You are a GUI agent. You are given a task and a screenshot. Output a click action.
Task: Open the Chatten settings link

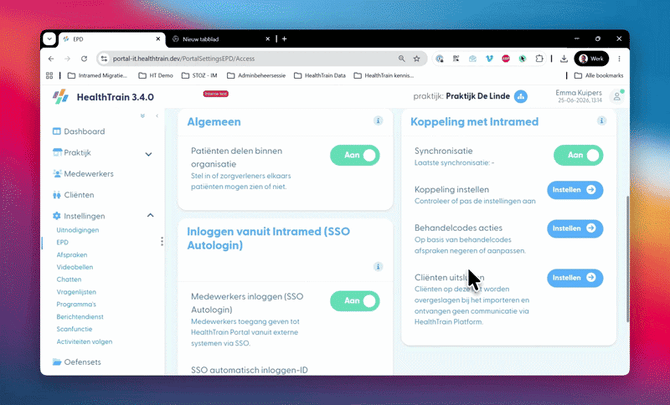click(69, 279)
